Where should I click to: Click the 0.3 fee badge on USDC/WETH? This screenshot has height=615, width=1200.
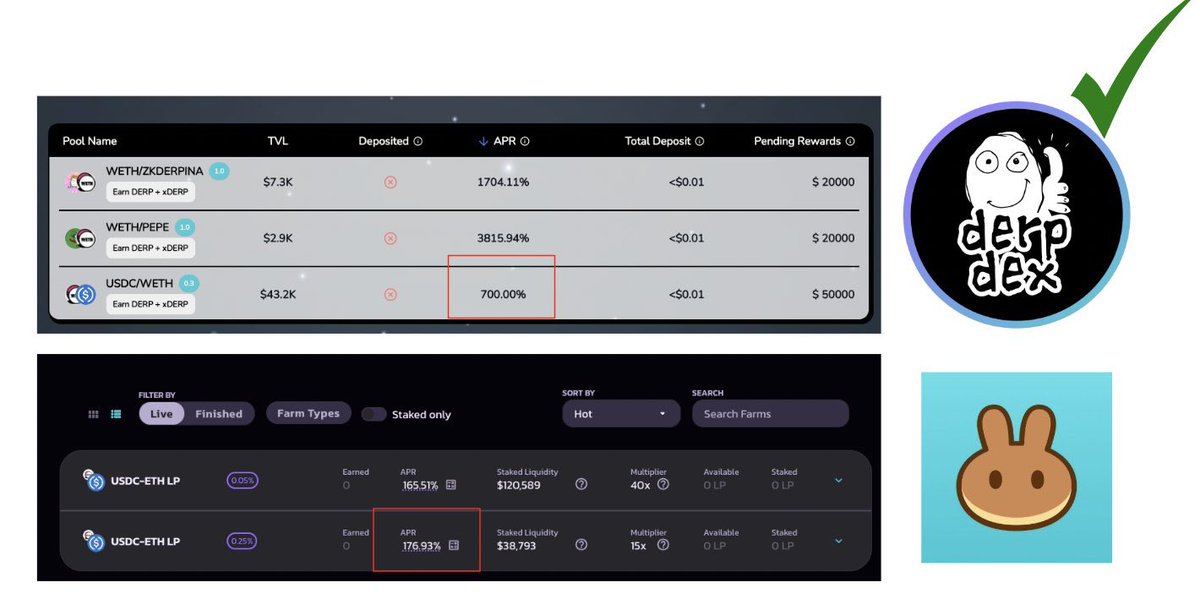[x=188, y=284]
